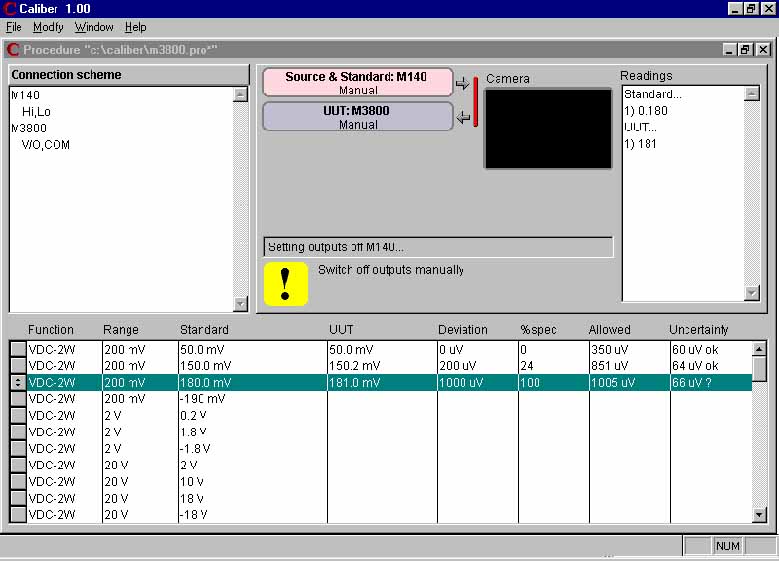Click the yellow exclamation warning icon
779x561 pixels.
coord(286,284)
